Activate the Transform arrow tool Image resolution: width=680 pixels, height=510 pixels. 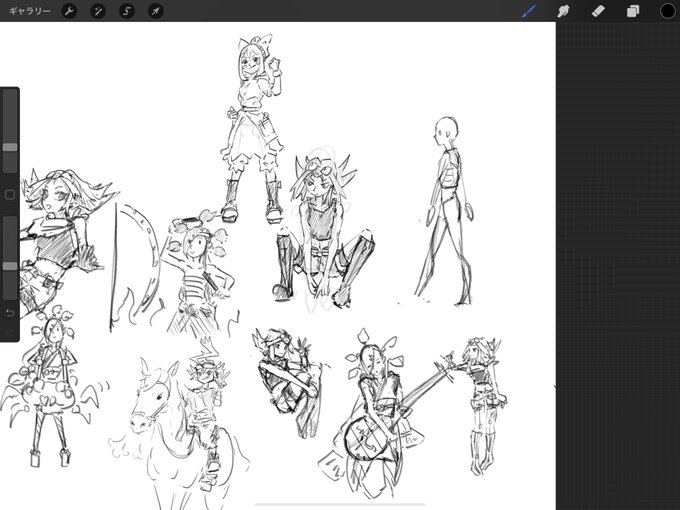155,11
